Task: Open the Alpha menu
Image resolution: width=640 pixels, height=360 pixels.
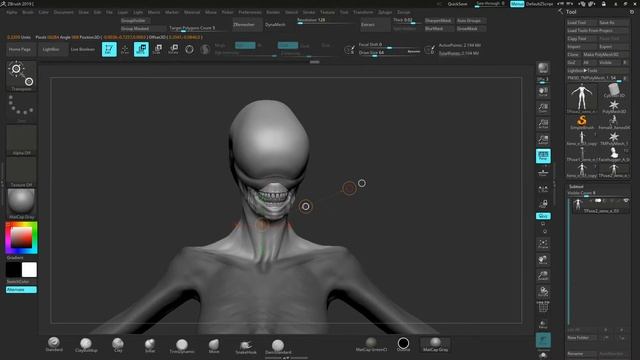Action: coord(12,12)
